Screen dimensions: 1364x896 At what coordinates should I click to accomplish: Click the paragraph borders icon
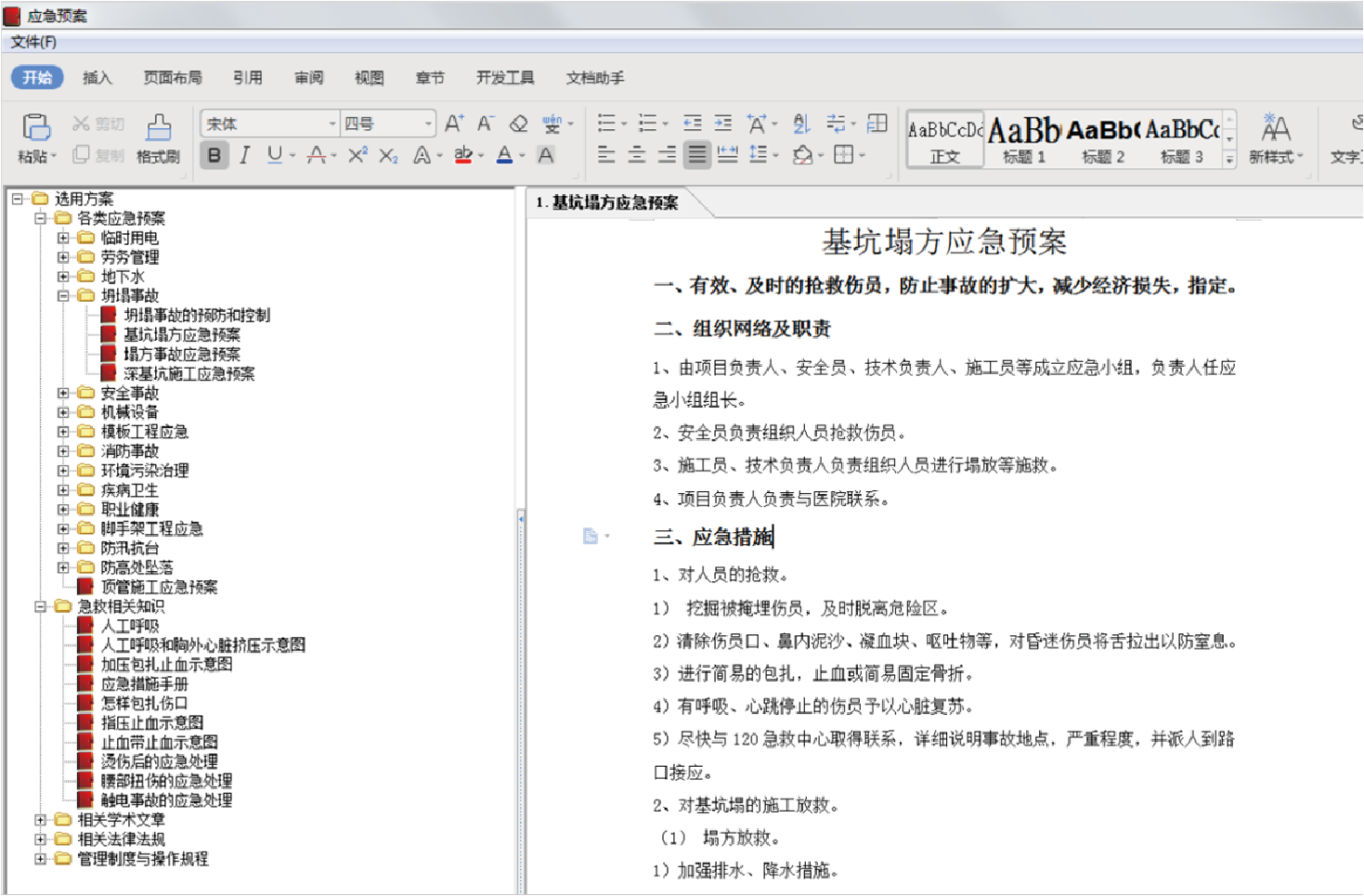(x=843, y=155)
